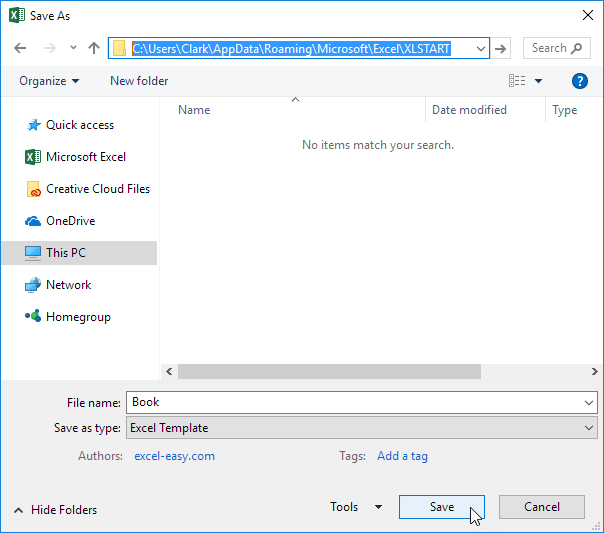Open Homegroup in the navigation pane

[x=78, y=317]
